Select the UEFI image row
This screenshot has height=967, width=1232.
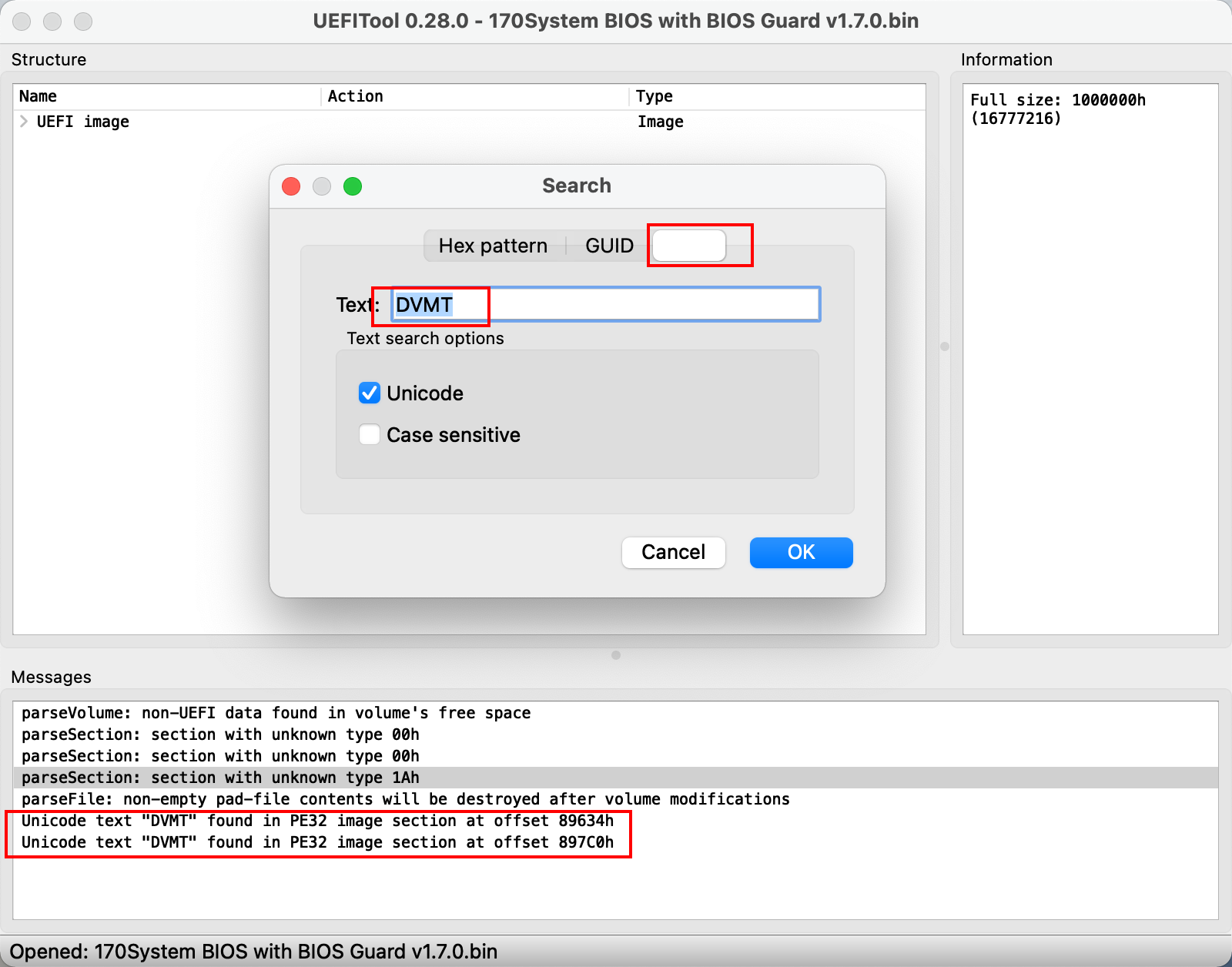click(x=469, y=122)
